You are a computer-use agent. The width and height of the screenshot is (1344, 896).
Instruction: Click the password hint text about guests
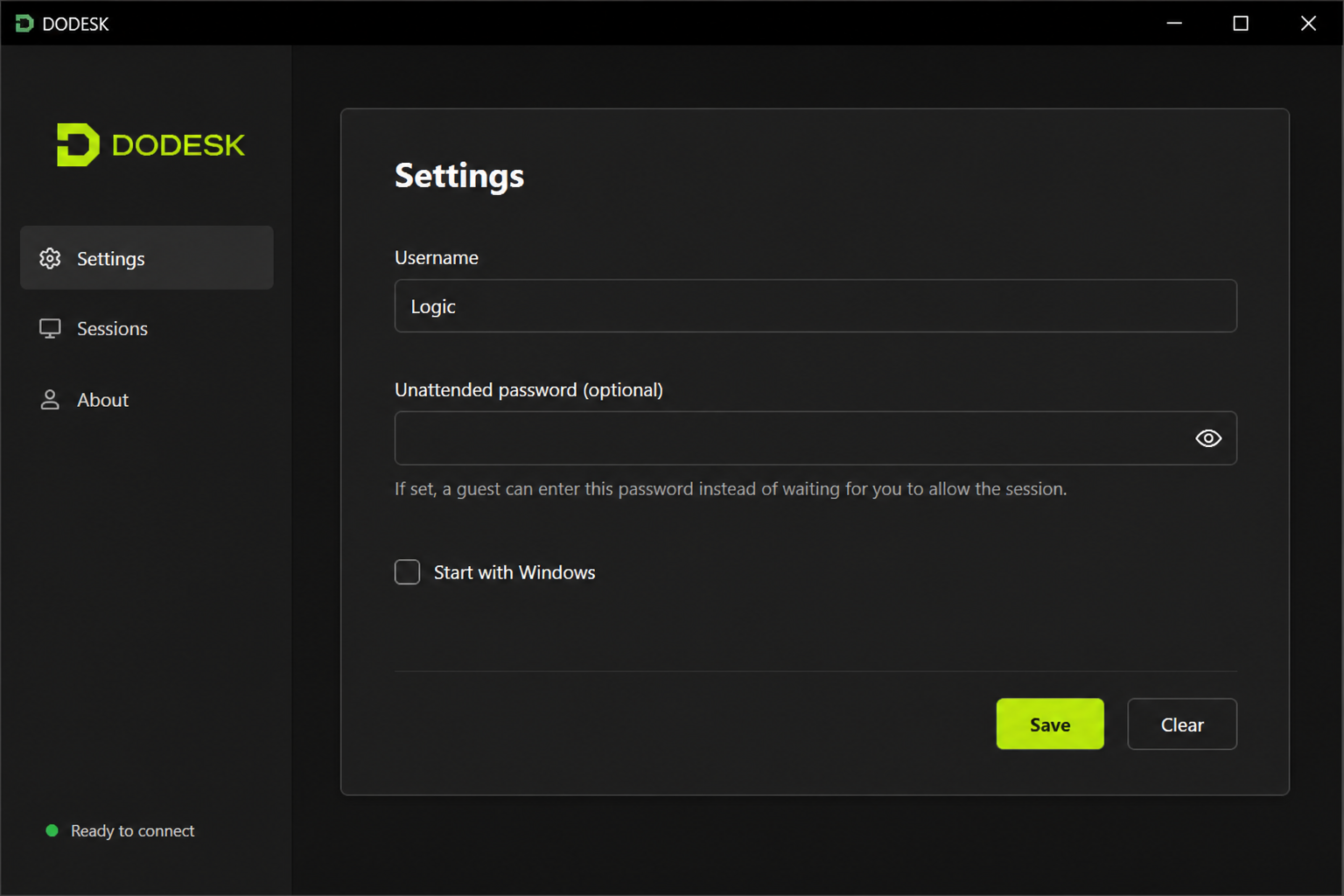[x=731, y=489]
